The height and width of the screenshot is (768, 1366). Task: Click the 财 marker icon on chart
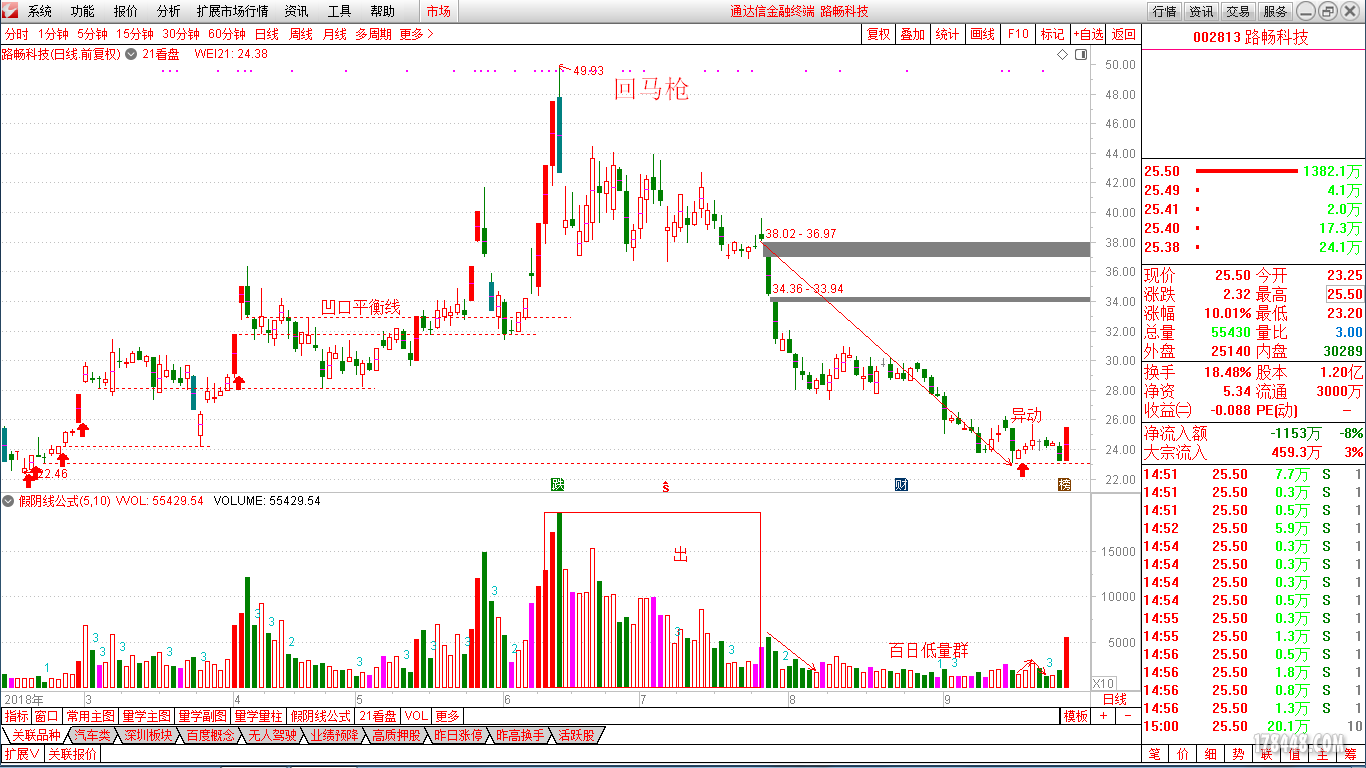pos(901,484)
